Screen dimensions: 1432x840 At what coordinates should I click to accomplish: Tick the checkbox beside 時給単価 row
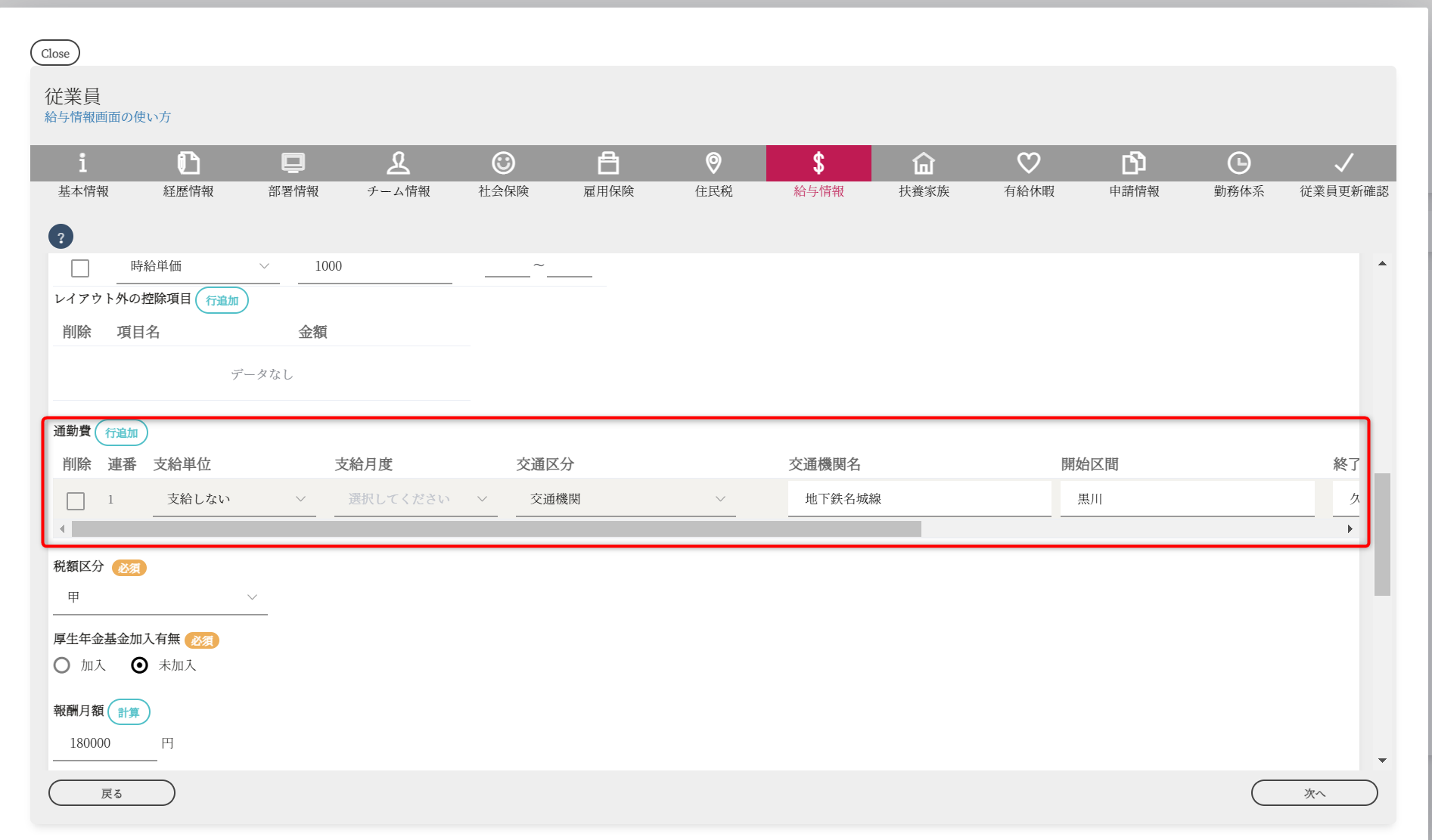[x=80, y=268]
